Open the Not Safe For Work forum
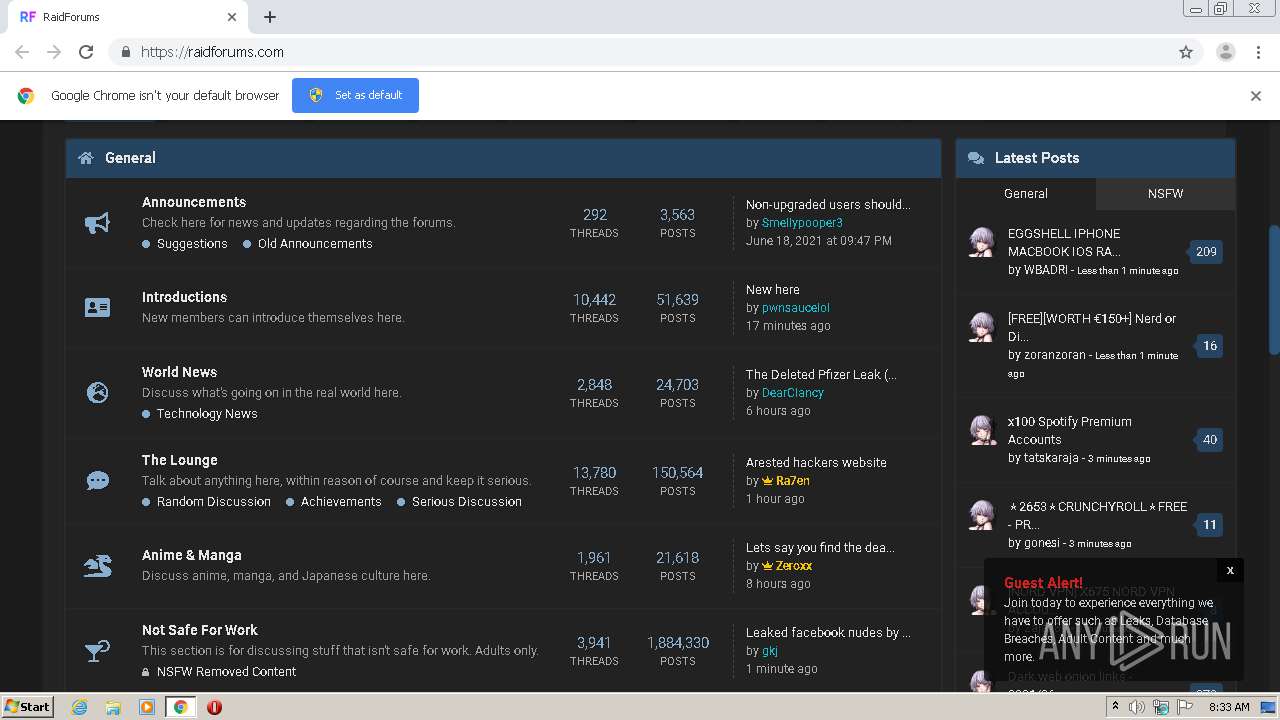Image resolution: width=1280 pixels, height=720 pixels. pos(200,630)
